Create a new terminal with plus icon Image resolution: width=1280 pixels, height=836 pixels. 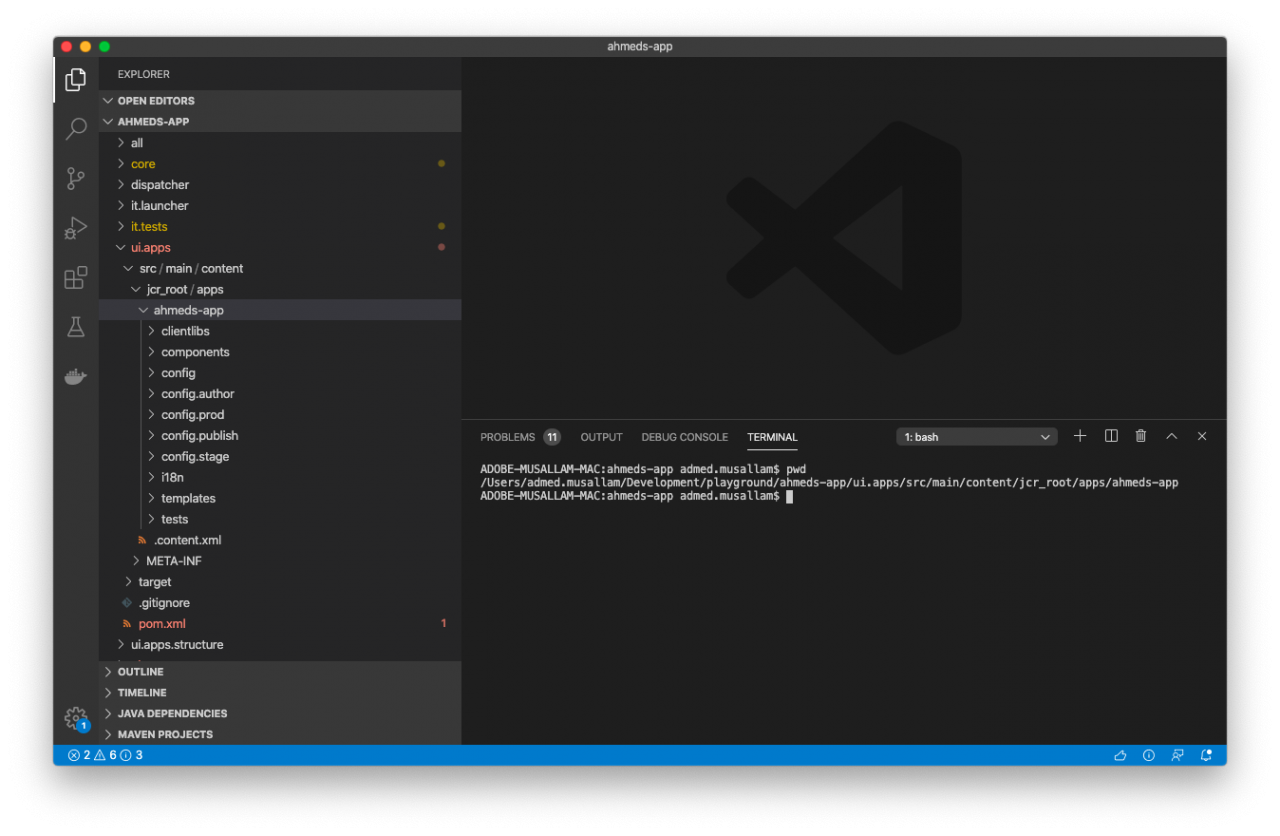[1079, 435]
